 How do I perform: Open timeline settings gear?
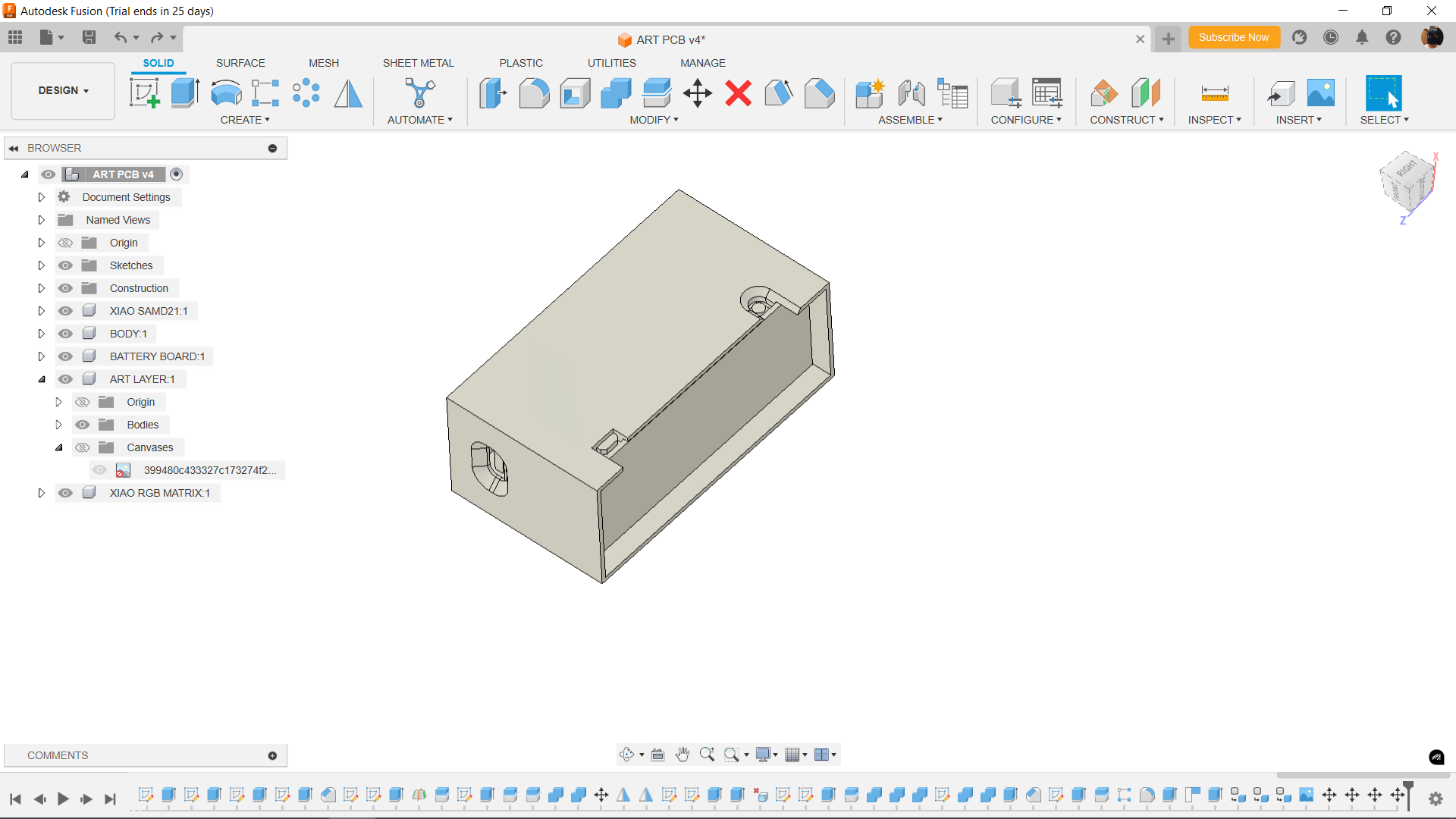click(1436, 799)
